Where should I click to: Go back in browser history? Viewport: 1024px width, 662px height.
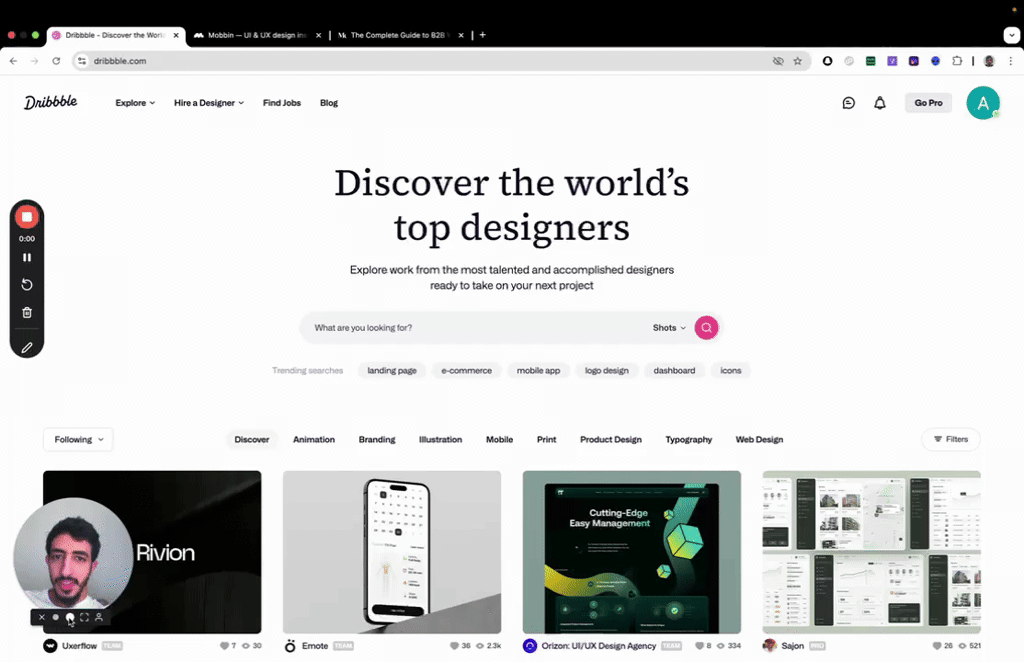click(14, 61)
